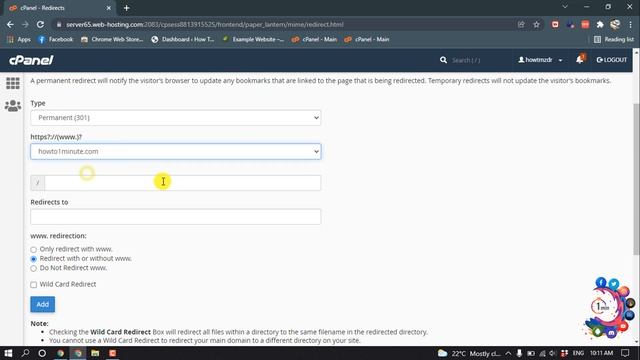The height and width of the screenshot is (360, 640).
Task: Click the Redirects to input field
Action: point(176,217)
